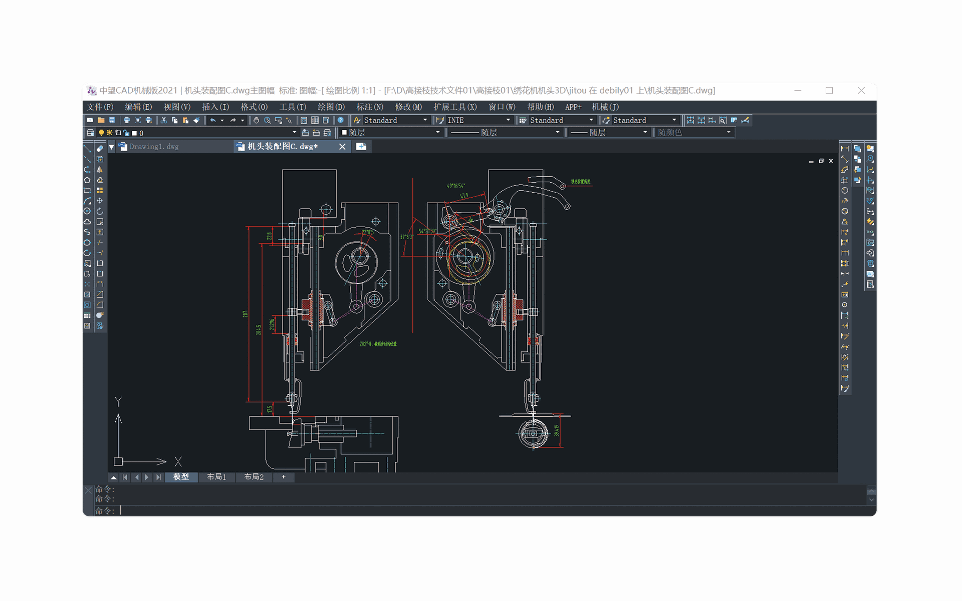Select the Line draw tool
Image resolution: width=962 pixels, height=601 pixels.
point(88,148)
